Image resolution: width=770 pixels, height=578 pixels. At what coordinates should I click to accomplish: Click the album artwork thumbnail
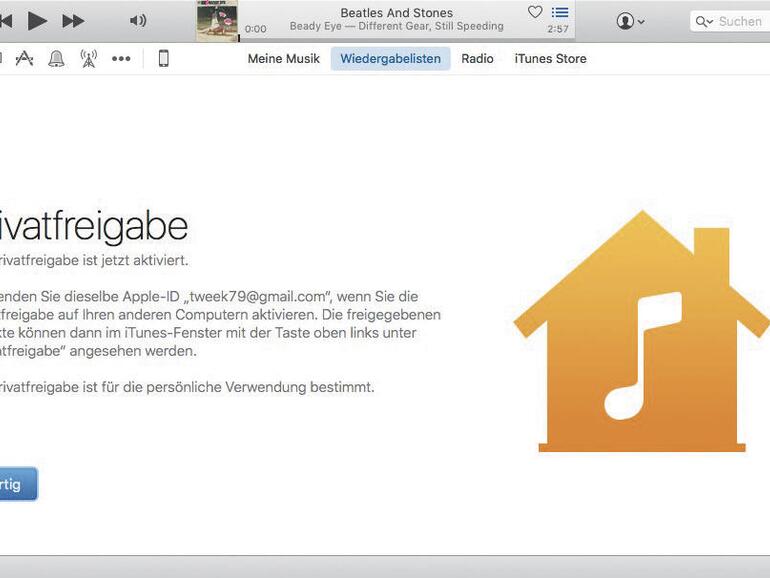(217, 21)
